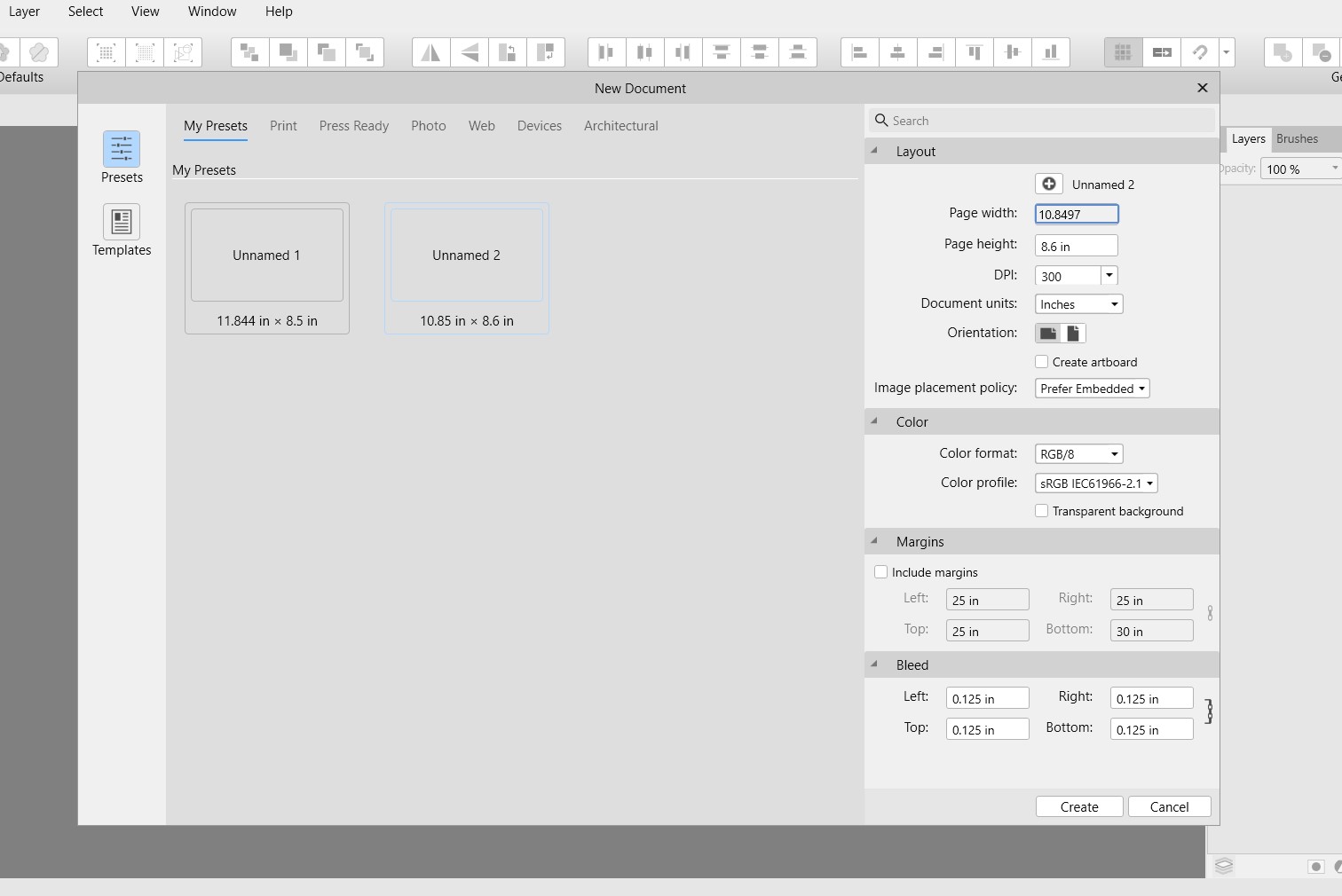The image size is (1342, 896).
Task: Click the Presets icon in the dialog sidebar
Action: 122,149
